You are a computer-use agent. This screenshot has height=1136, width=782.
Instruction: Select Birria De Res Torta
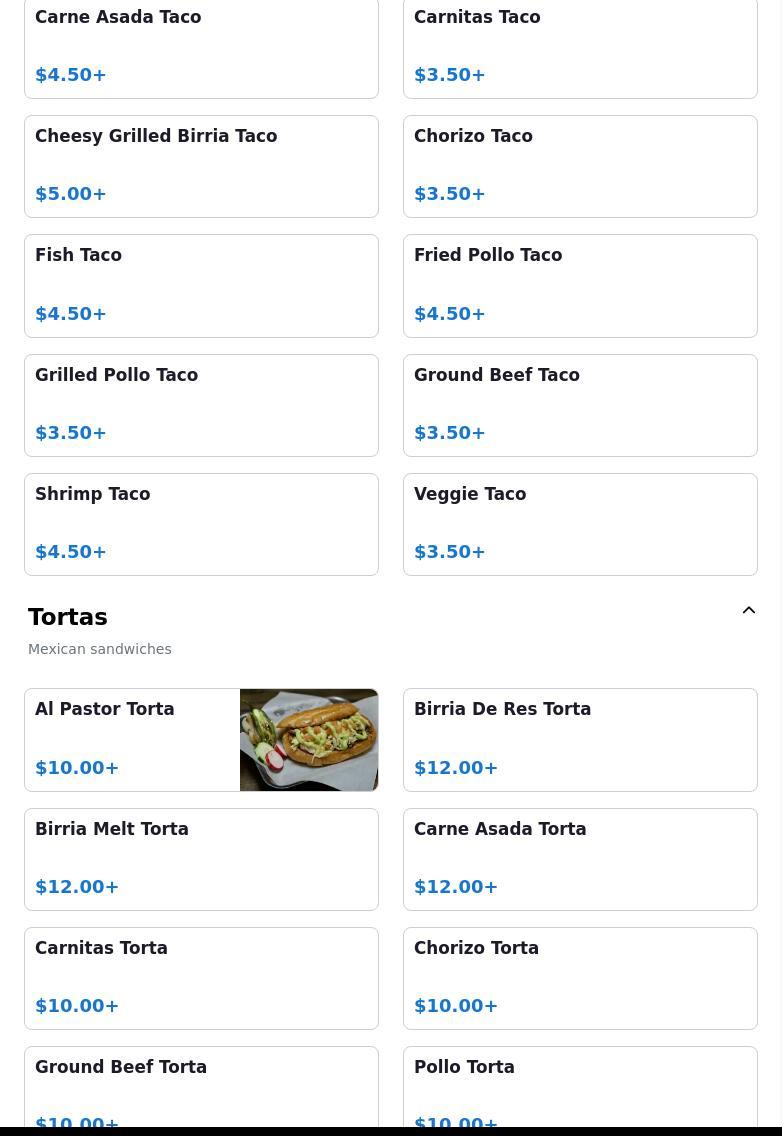[580, 740]
